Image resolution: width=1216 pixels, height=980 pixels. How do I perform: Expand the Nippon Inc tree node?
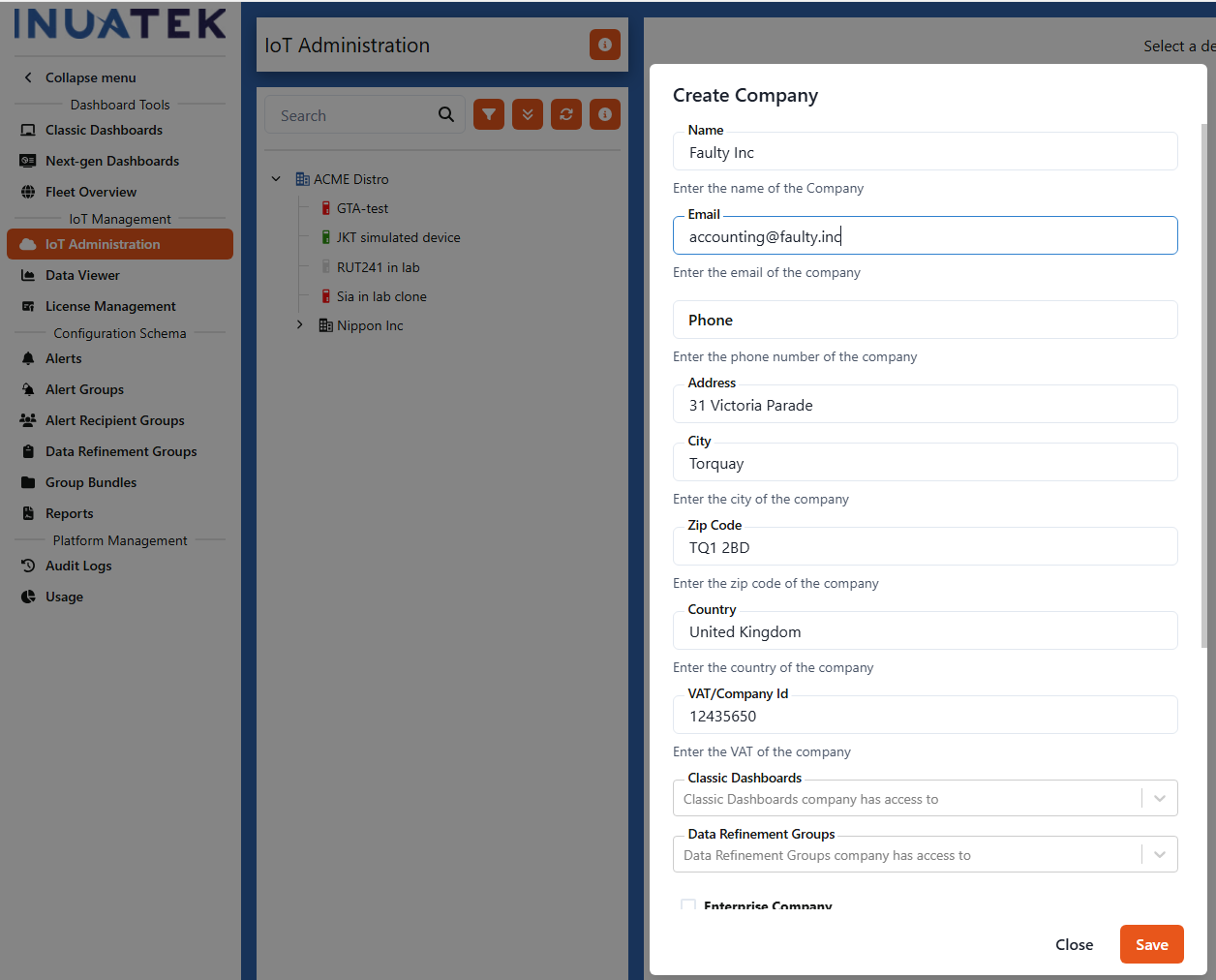pos(299,325)
